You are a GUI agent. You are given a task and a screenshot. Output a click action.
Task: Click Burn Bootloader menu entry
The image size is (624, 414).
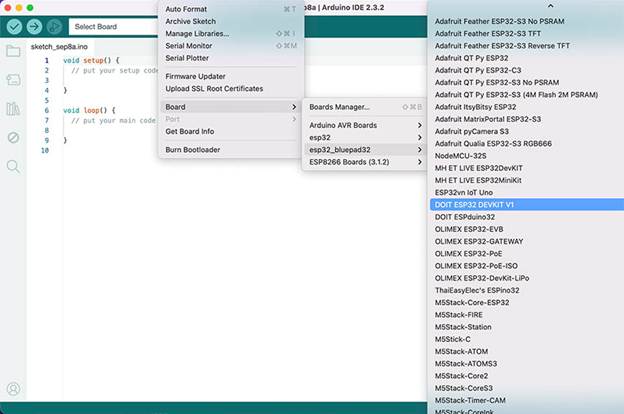pos(195,150)
